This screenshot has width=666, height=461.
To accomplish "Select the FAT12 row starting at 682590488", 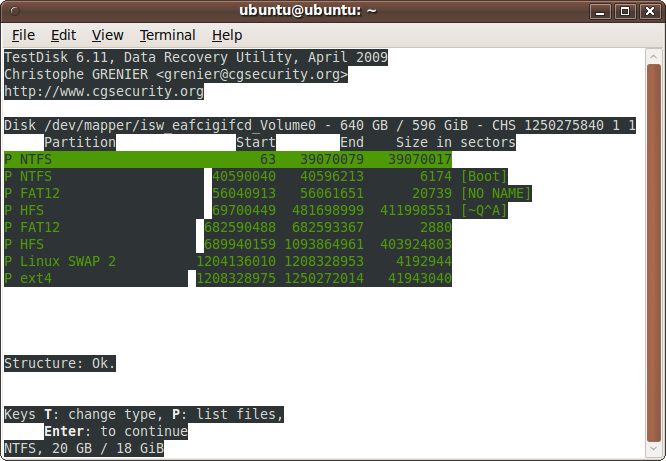I will 228,227.
